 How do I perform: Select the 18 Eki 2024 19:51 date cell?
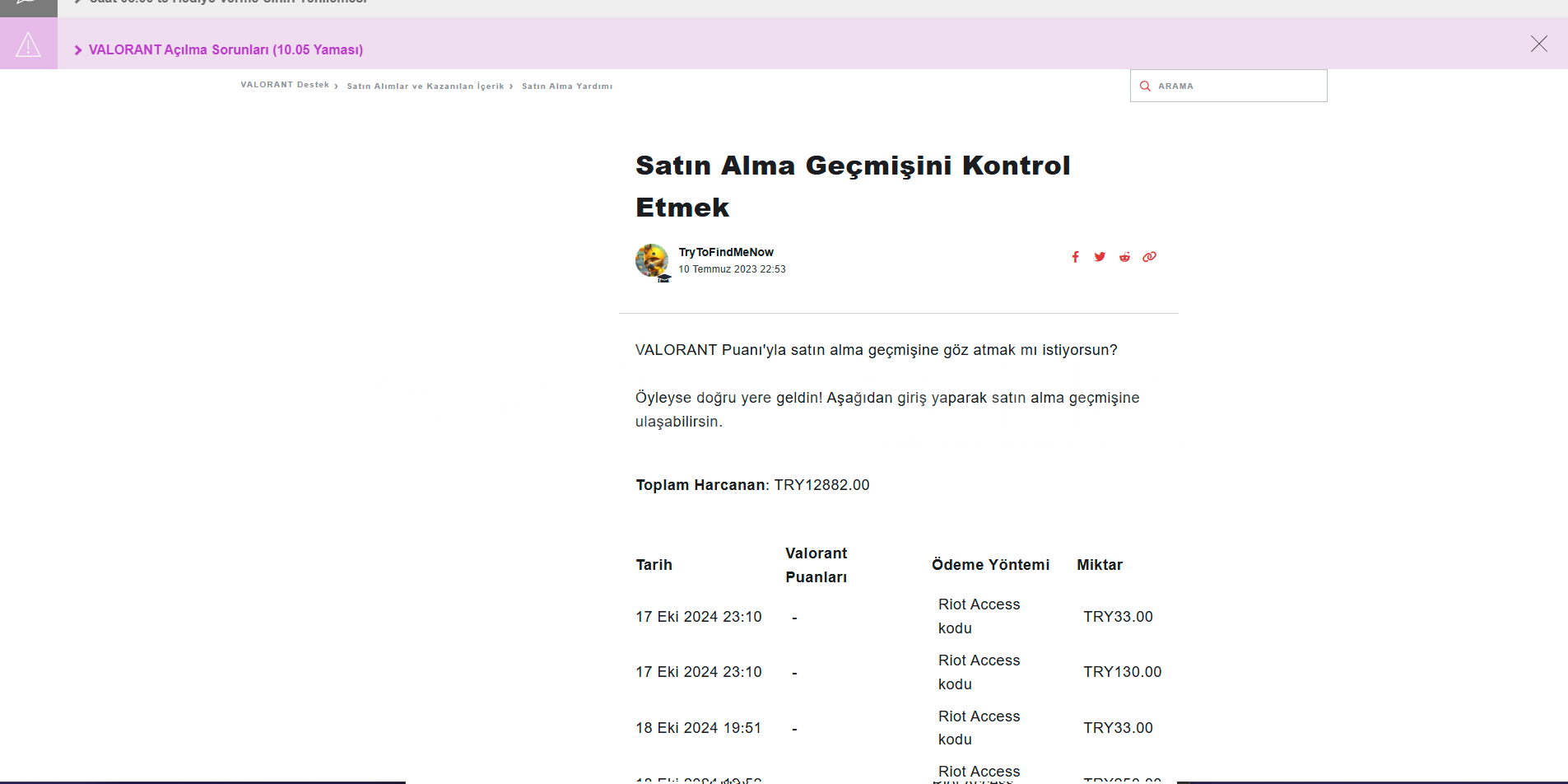(698, 728)
